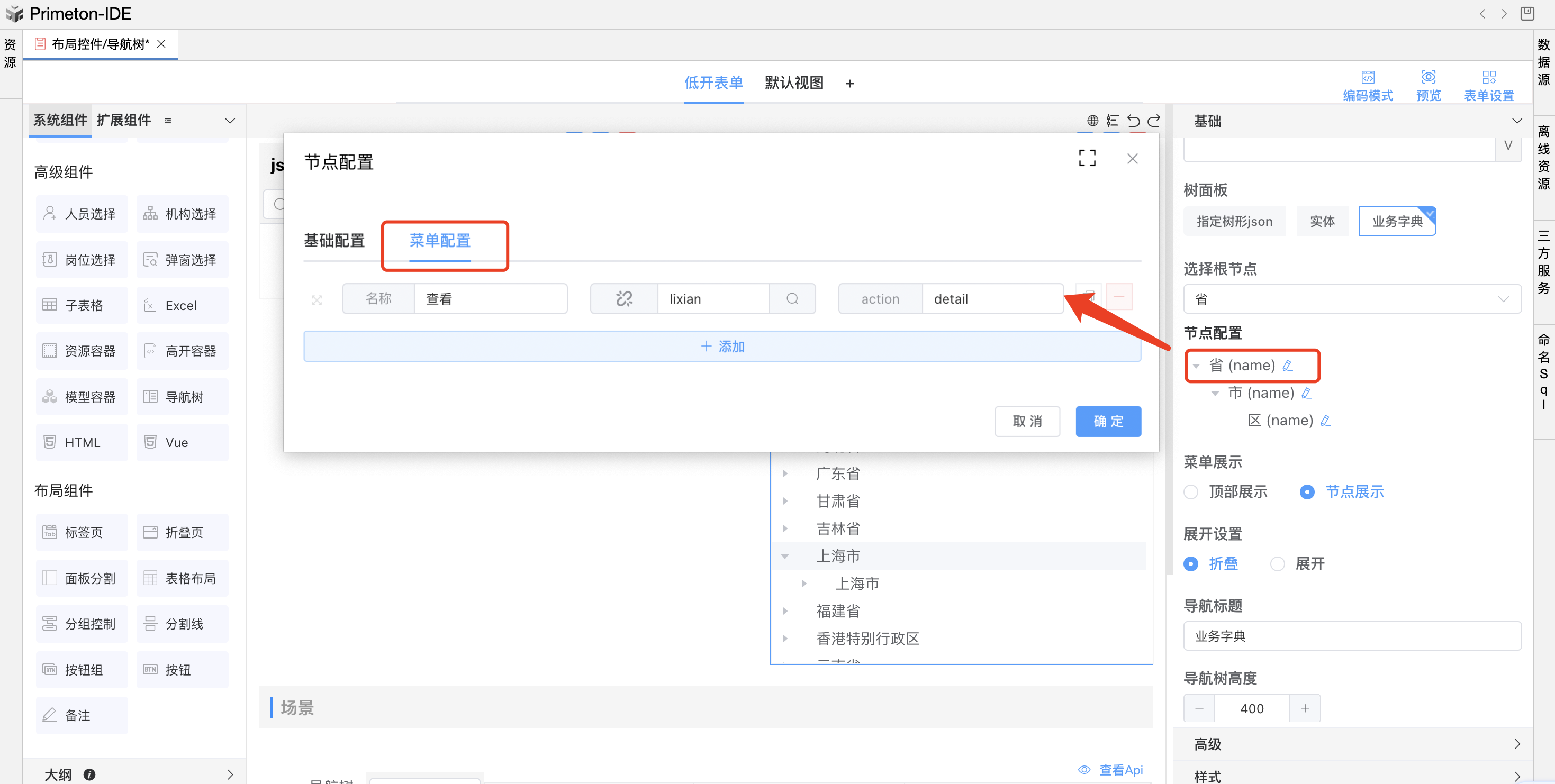Expand the 广东省 tree node

pos(785,474)
